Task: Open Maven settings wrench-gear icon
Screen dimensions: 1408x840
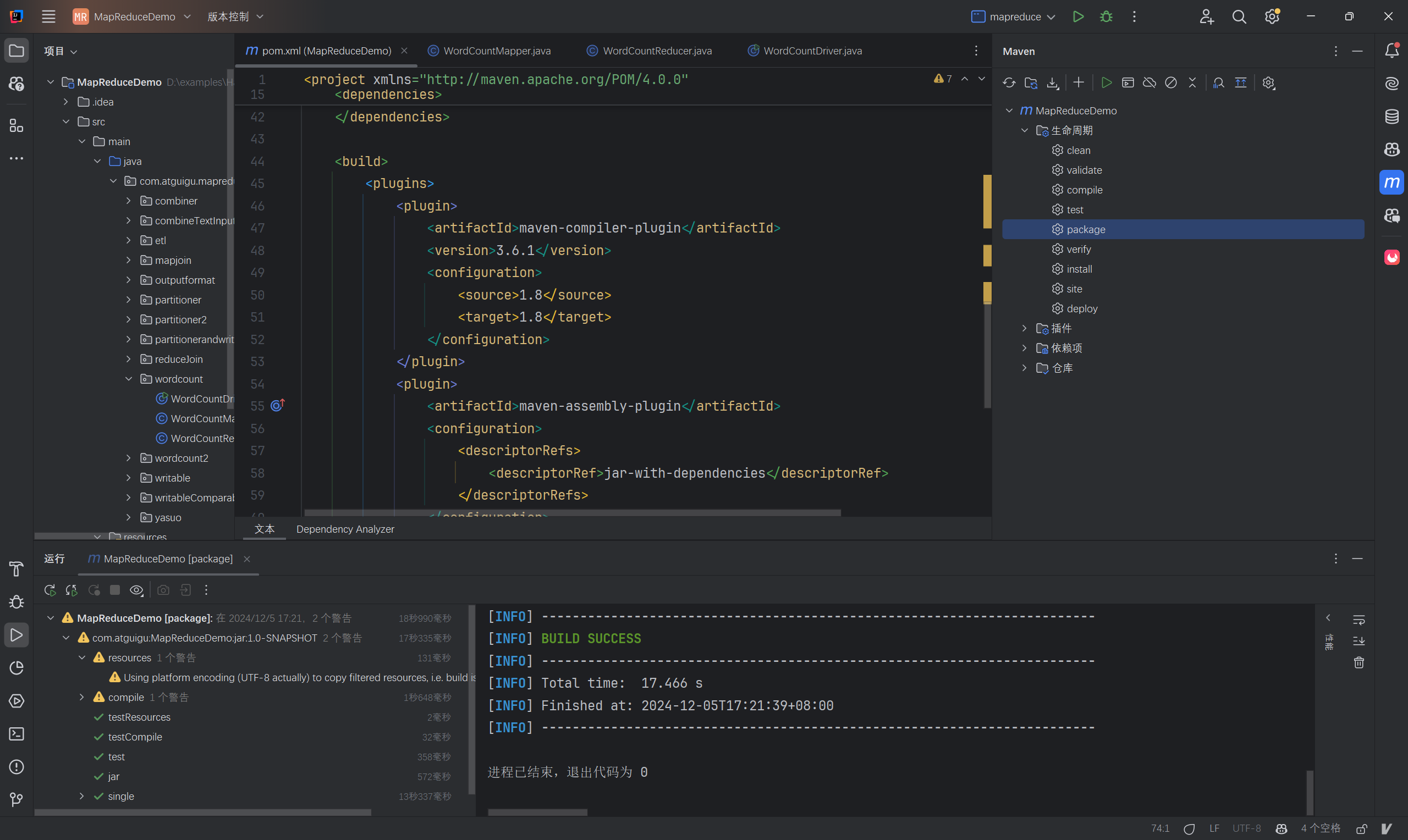Action: click(x=1268, y=82)
